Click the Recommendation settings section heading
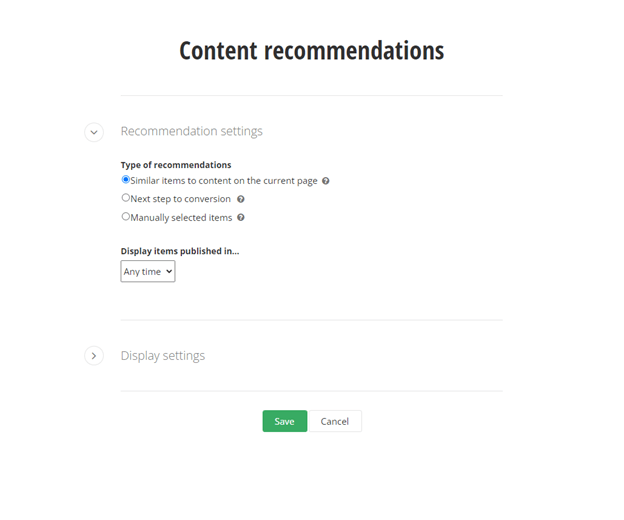 click(x=191, y=131)
